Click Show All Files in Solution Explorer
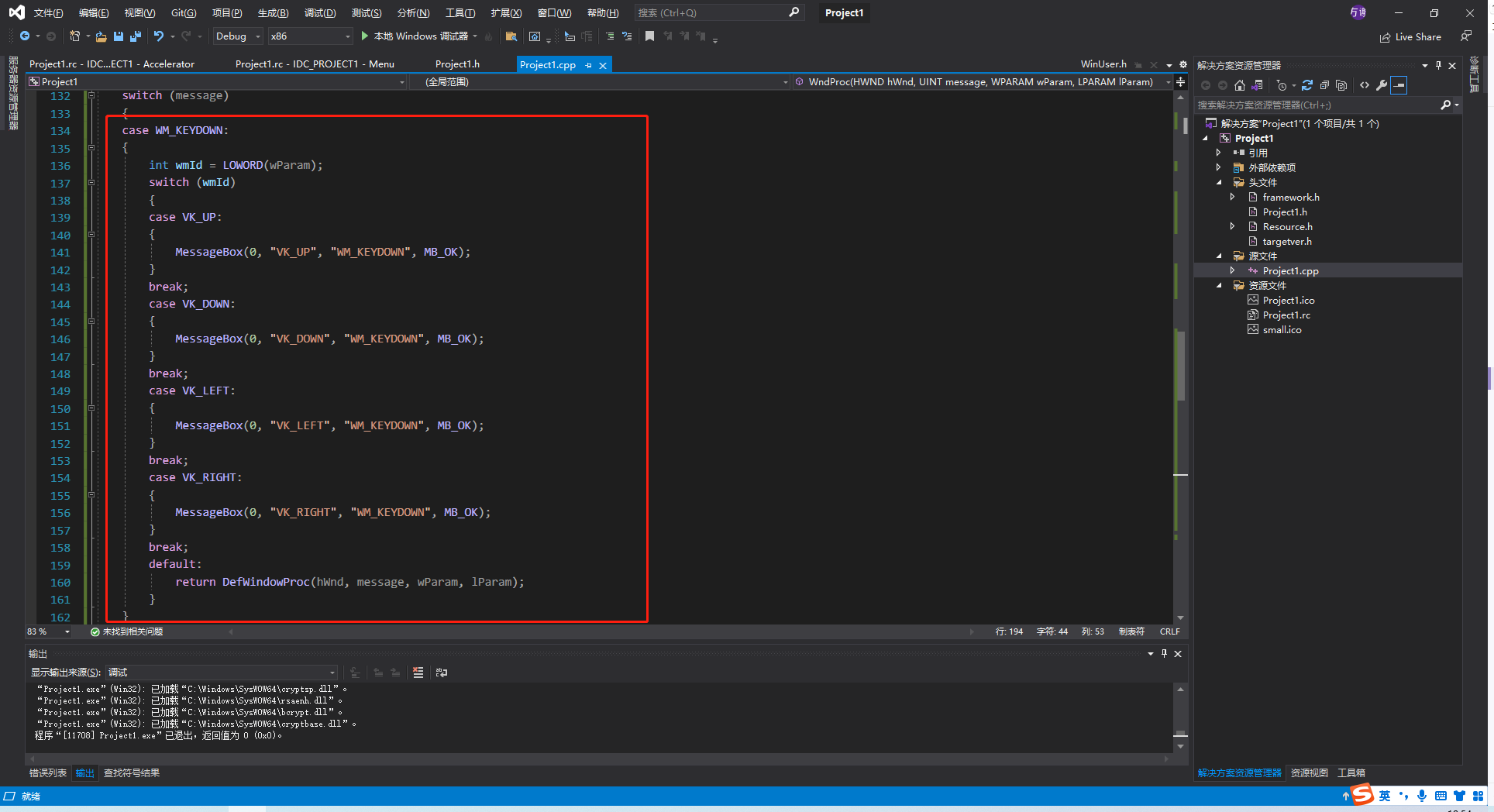 pyautogui.click(x=1341, y=85)
